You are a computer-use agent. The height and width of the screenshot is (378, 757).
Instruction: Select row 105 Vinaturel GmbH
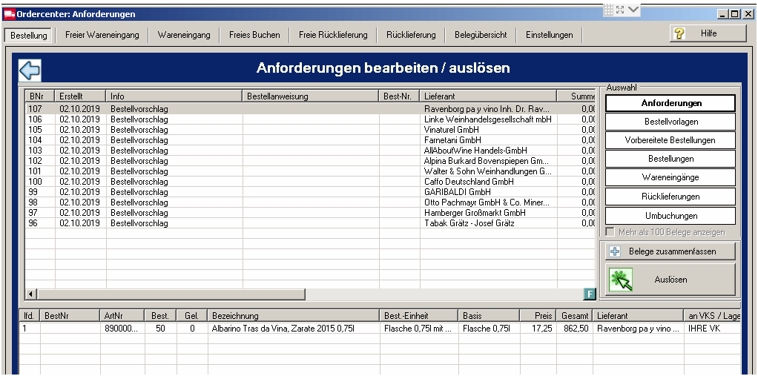(x=310, y=130)
